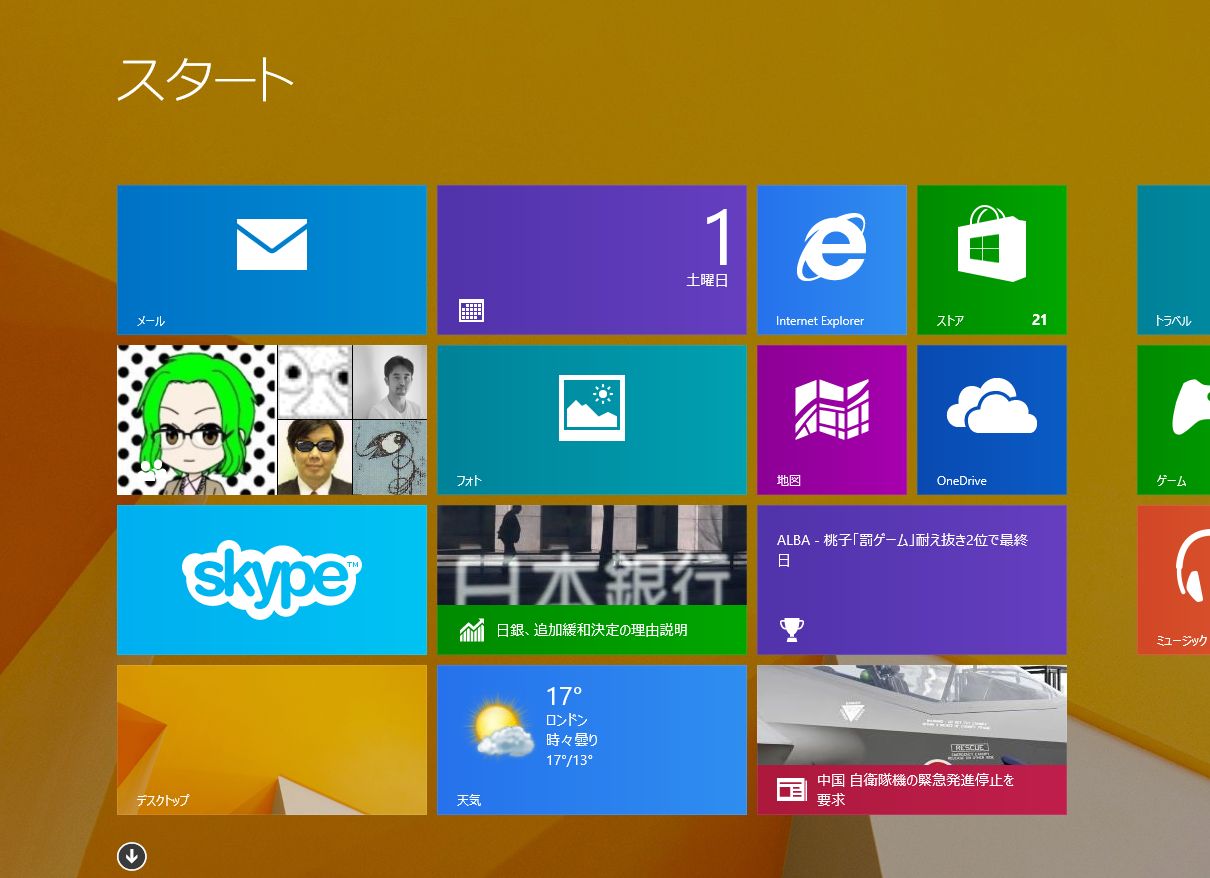Launch Internet Explorer via its e logo
Screen dimensions: 1210x878
pos(832,246)
